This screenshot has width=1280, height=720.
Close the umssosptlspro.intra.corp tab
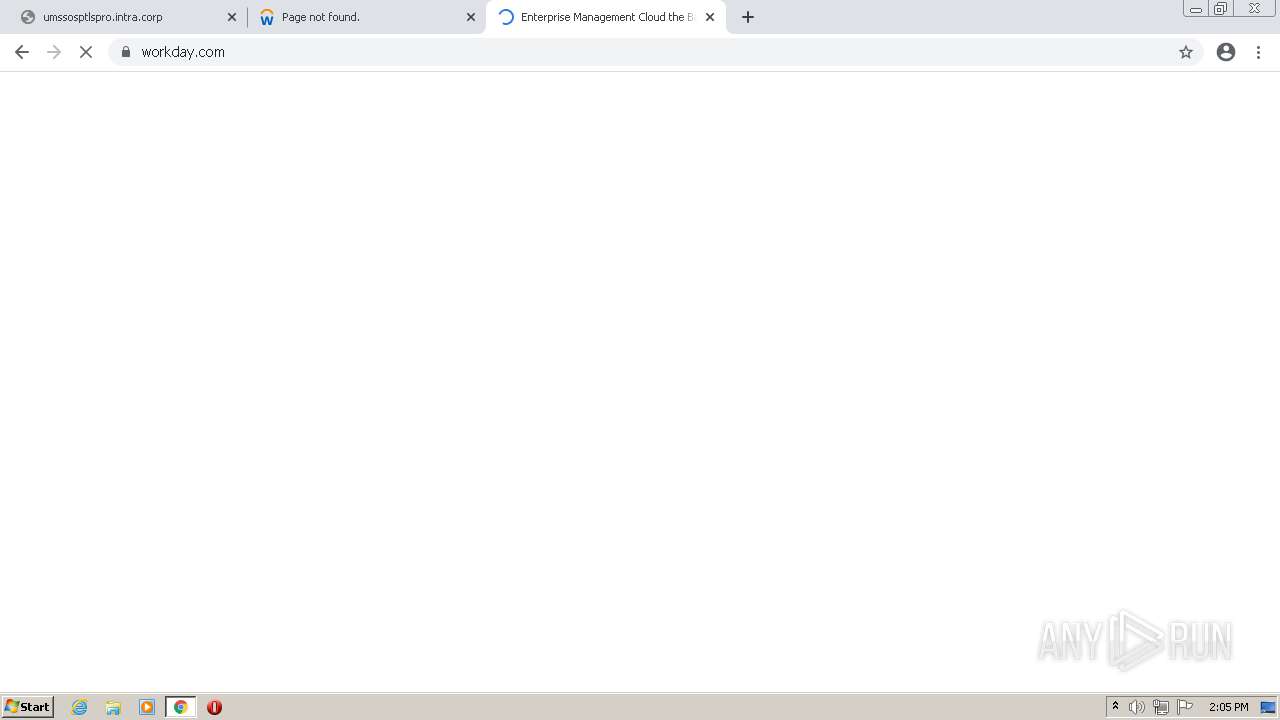[x=232, y=17]
